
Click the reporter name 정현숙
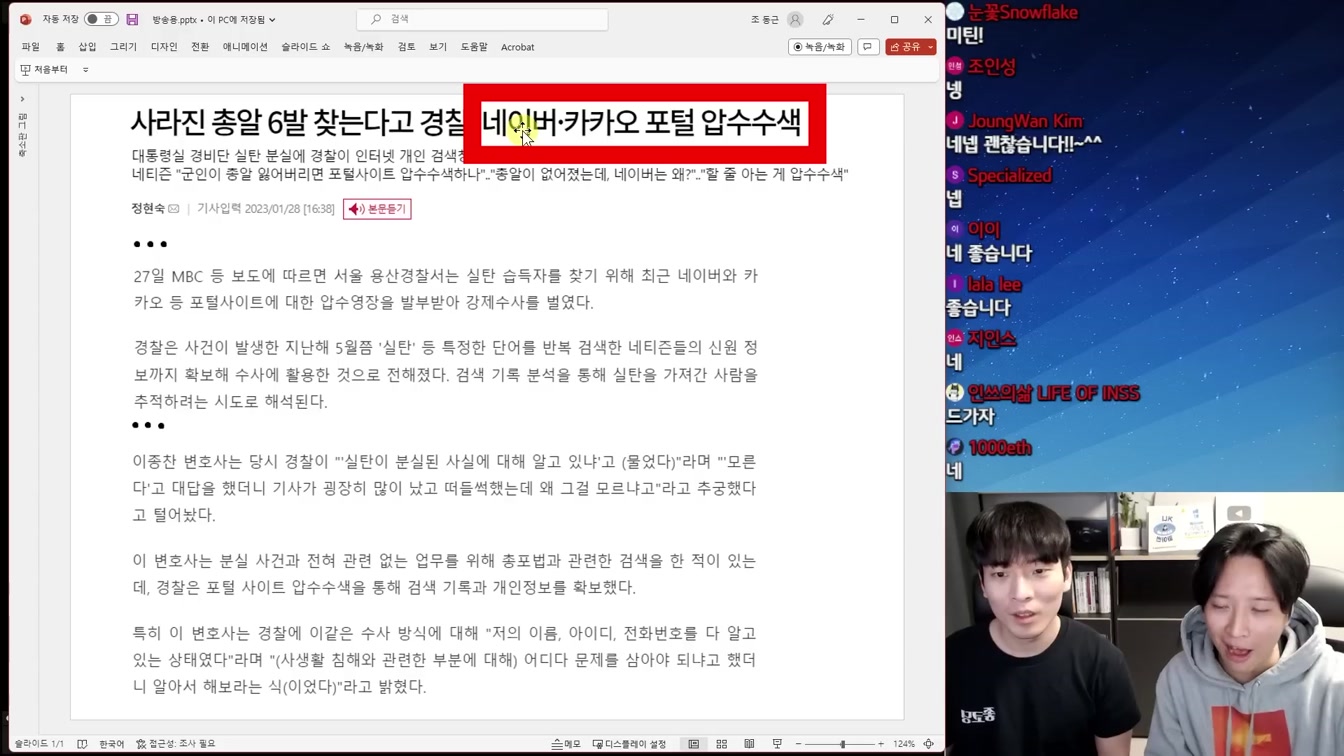[x=148, y=209]
